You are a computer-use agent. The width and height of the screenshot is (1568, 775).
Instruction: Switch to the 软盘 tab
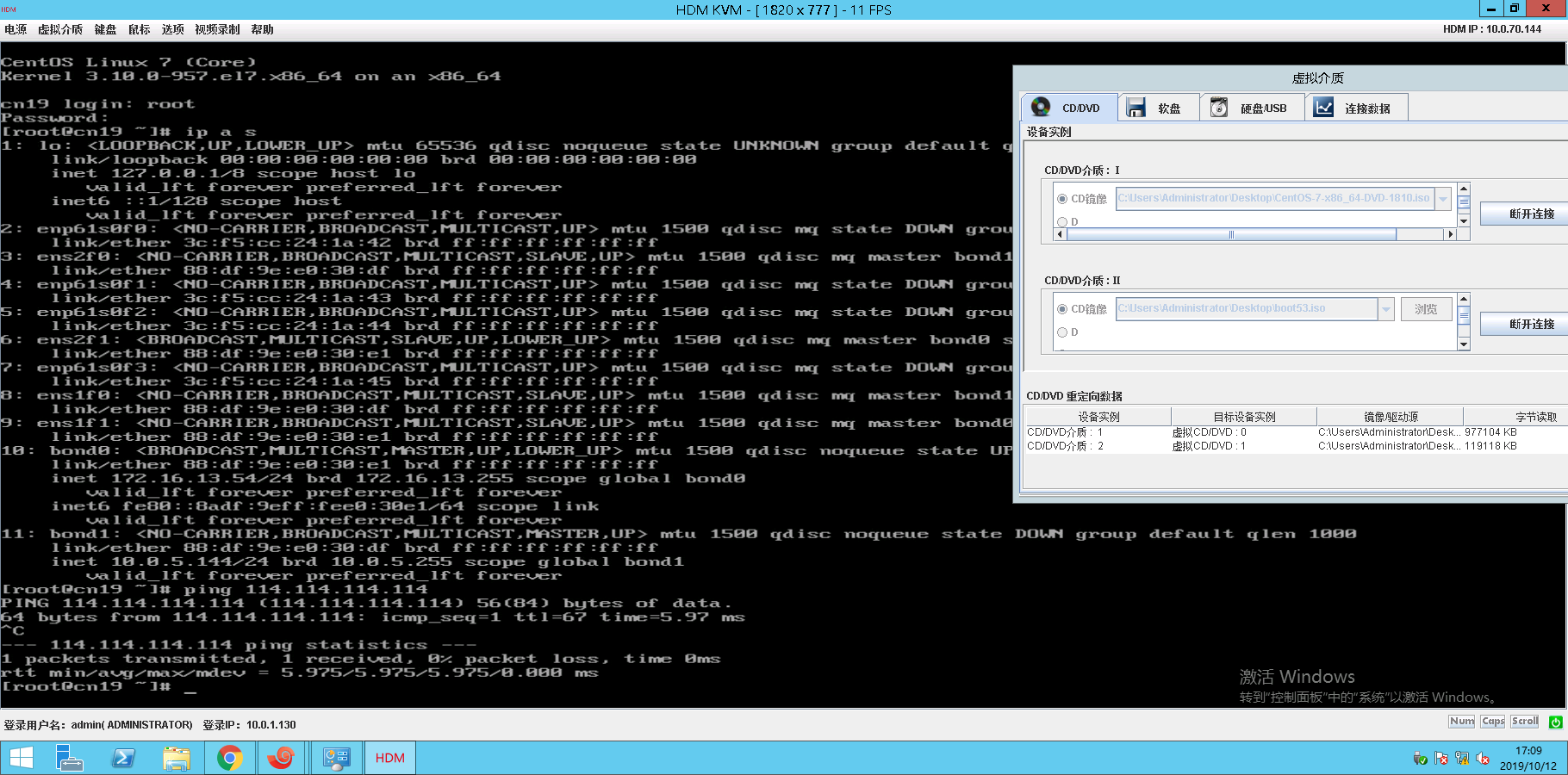tap(1159, 108)
